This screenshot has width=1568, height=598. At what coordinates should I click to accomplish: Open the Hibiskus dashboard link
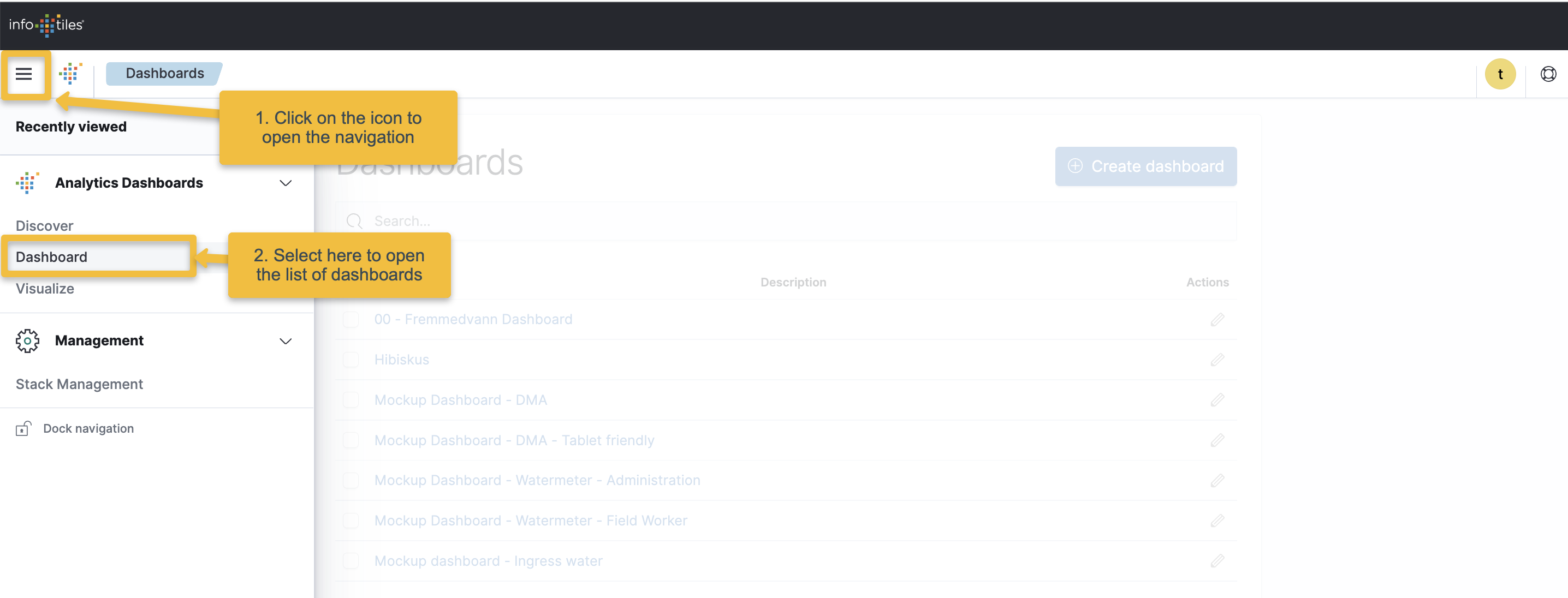[401, 360]
